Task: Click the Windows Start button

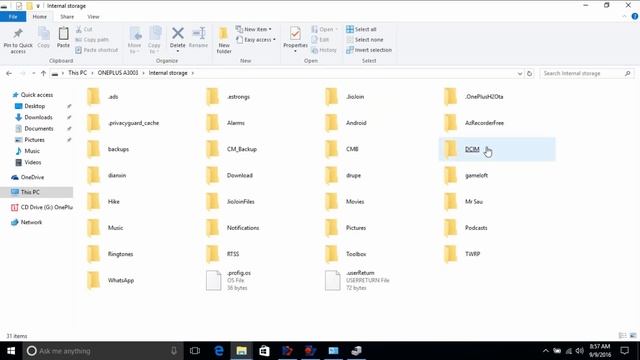Action: 11,351
